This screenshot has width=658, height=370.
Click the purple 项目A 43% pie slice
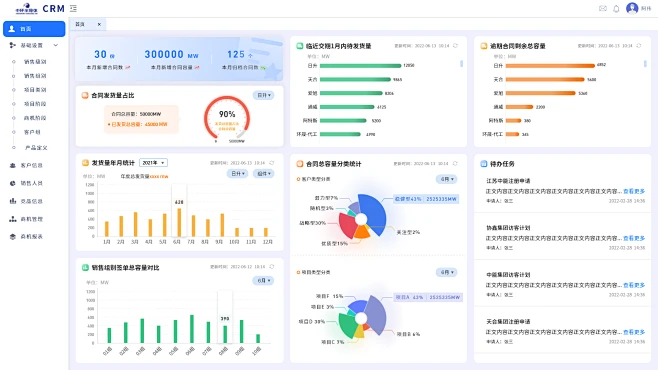376,315
